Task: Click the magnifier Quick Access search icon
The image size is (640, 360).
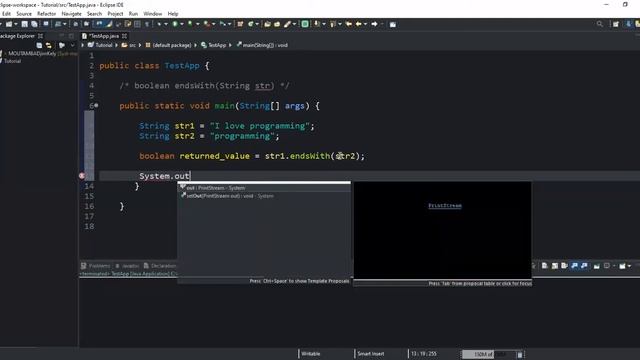Action: tap(600, 24)
